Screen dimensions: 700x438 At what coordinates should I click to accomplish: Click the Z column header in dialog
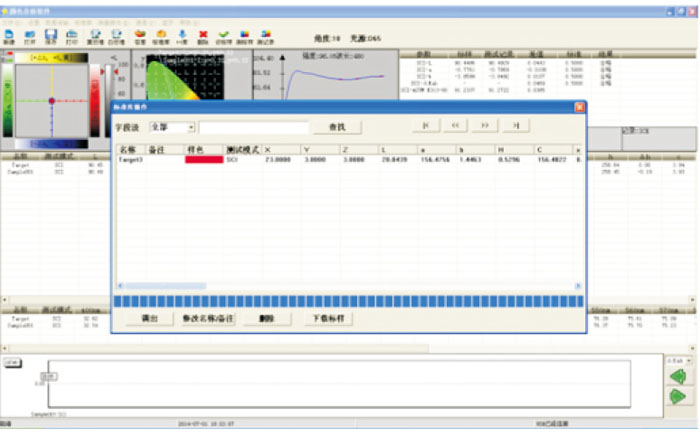(359, 150)
